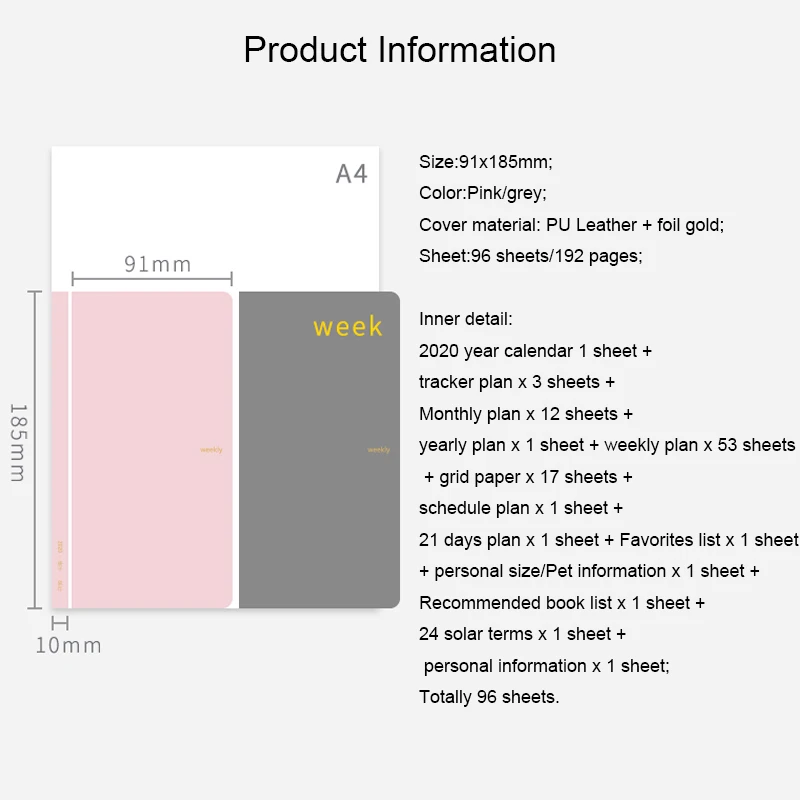The image size is (800, 800).
Task: Click the Monthly plan x 12 sheets line
Action: click(526, 414)
